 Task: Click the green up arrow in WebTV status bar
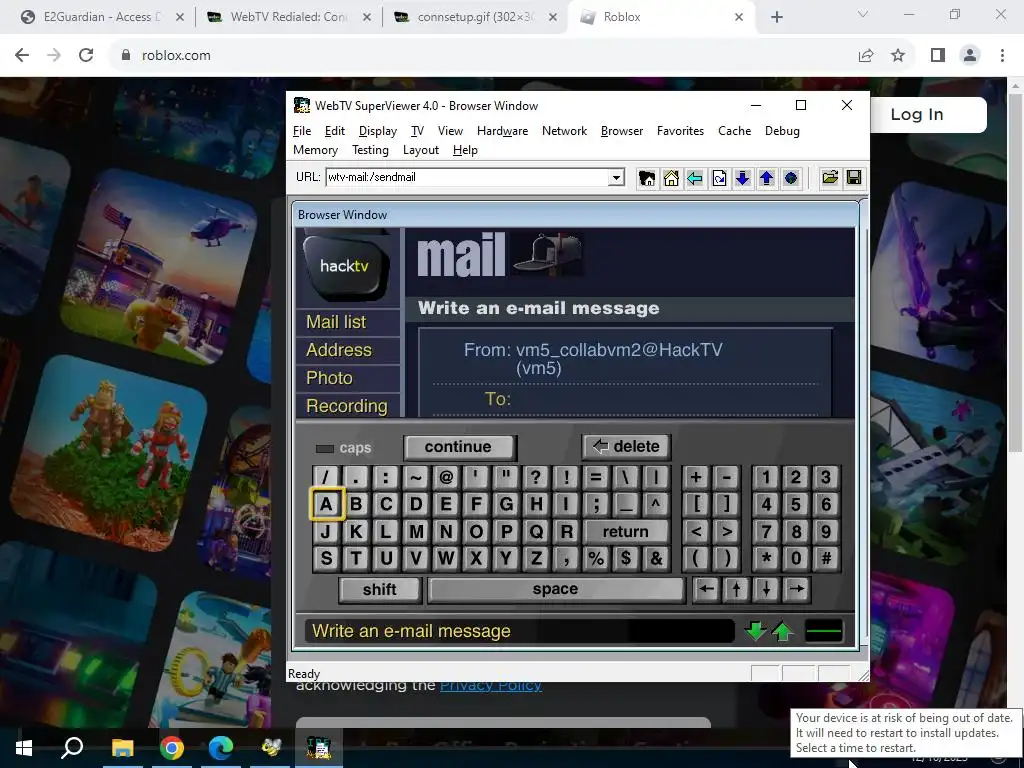click(782, 631)
